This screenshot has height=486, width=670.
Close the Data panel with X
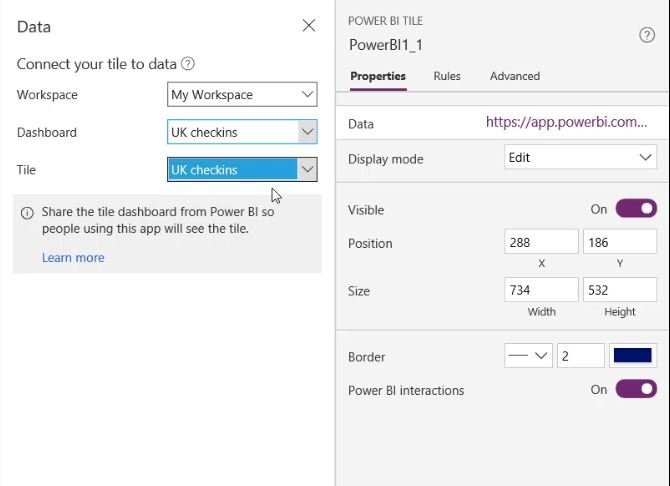pos(309,26)
